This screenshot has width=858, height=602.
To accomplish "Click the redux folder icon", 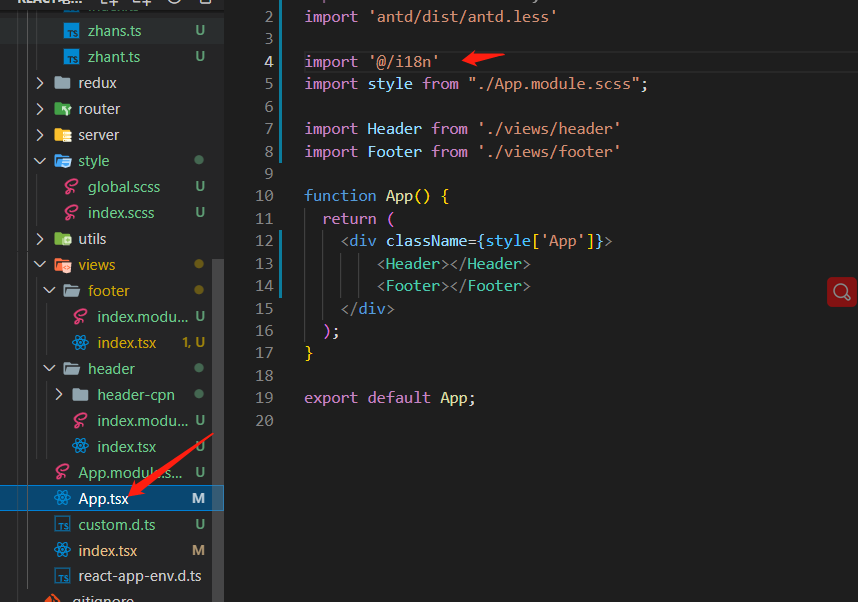I will (x=62, y=83).
